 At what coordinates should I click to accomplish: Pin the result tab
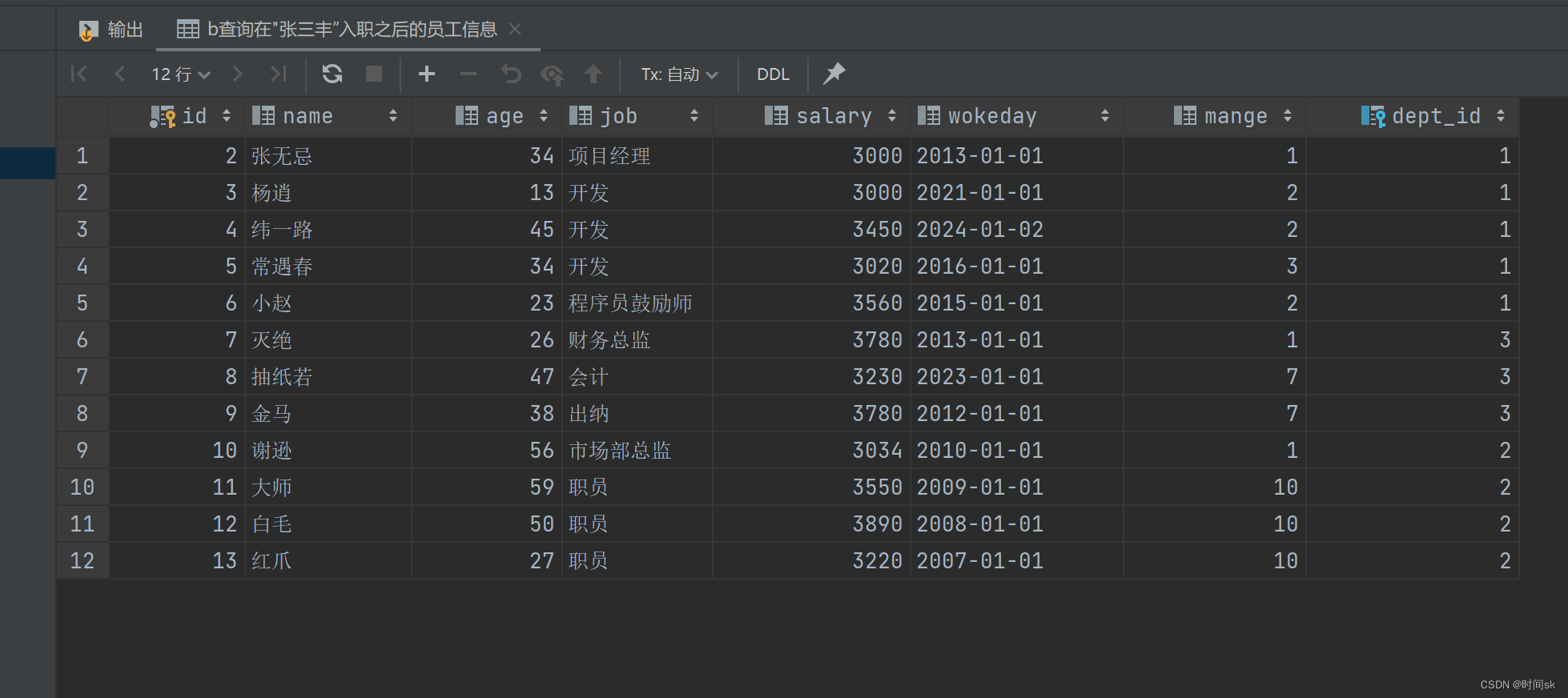834,74
